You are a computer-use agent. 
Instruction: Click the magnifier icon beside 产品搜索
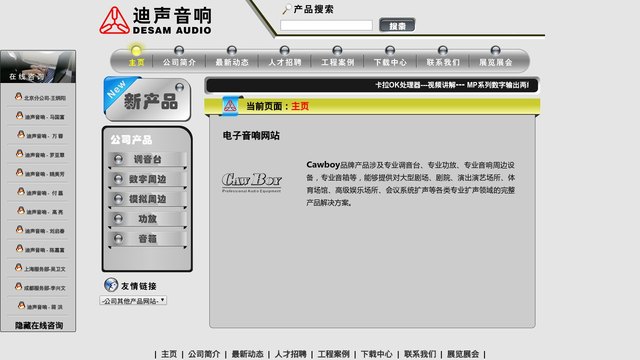[287, 9]
